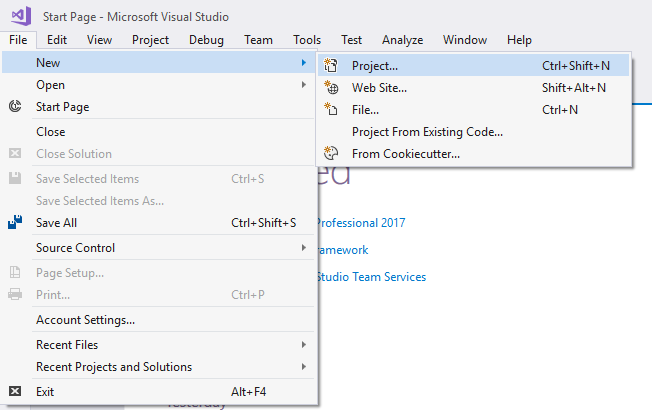652x410 pixels.
Task: Choose Project... in New submenu
Action: coord(474,65)
